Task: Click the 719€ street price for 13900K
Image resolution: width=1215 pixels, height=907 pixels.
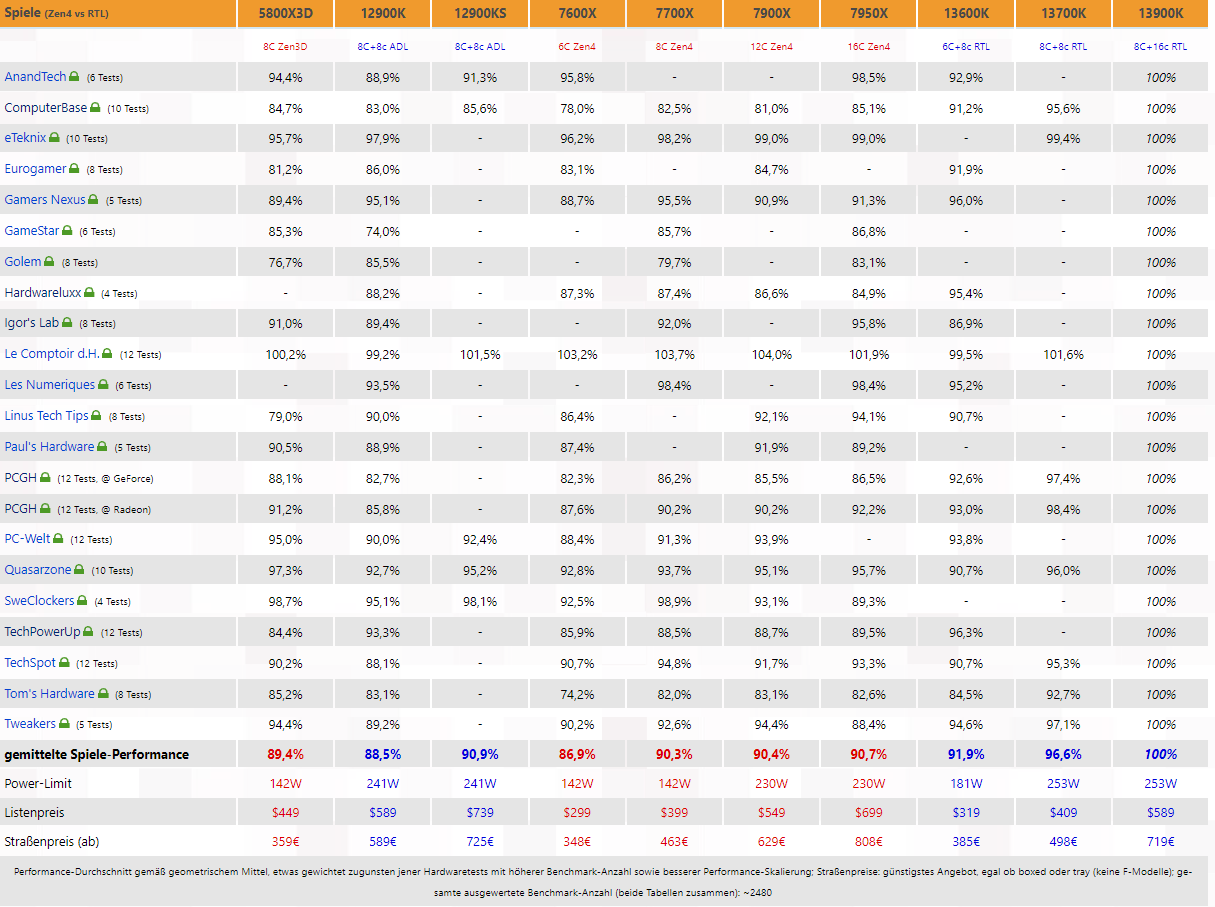Action: tap(1161, 842)
